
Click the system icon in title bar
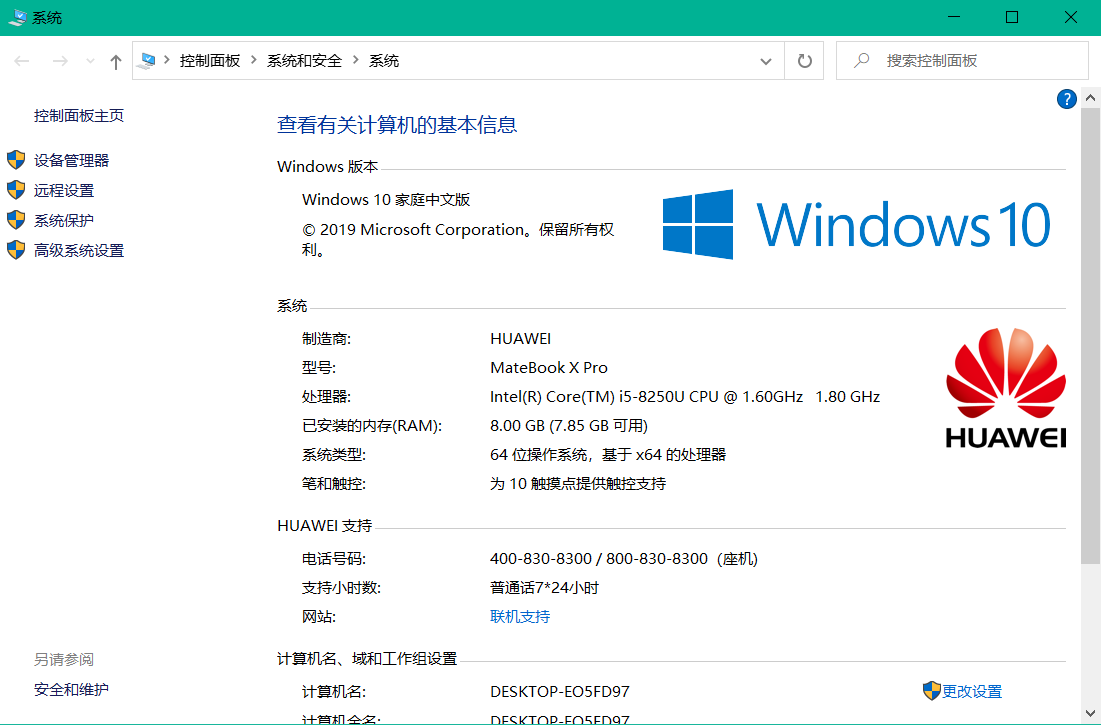pyautogui.click(x=17, y=18)
